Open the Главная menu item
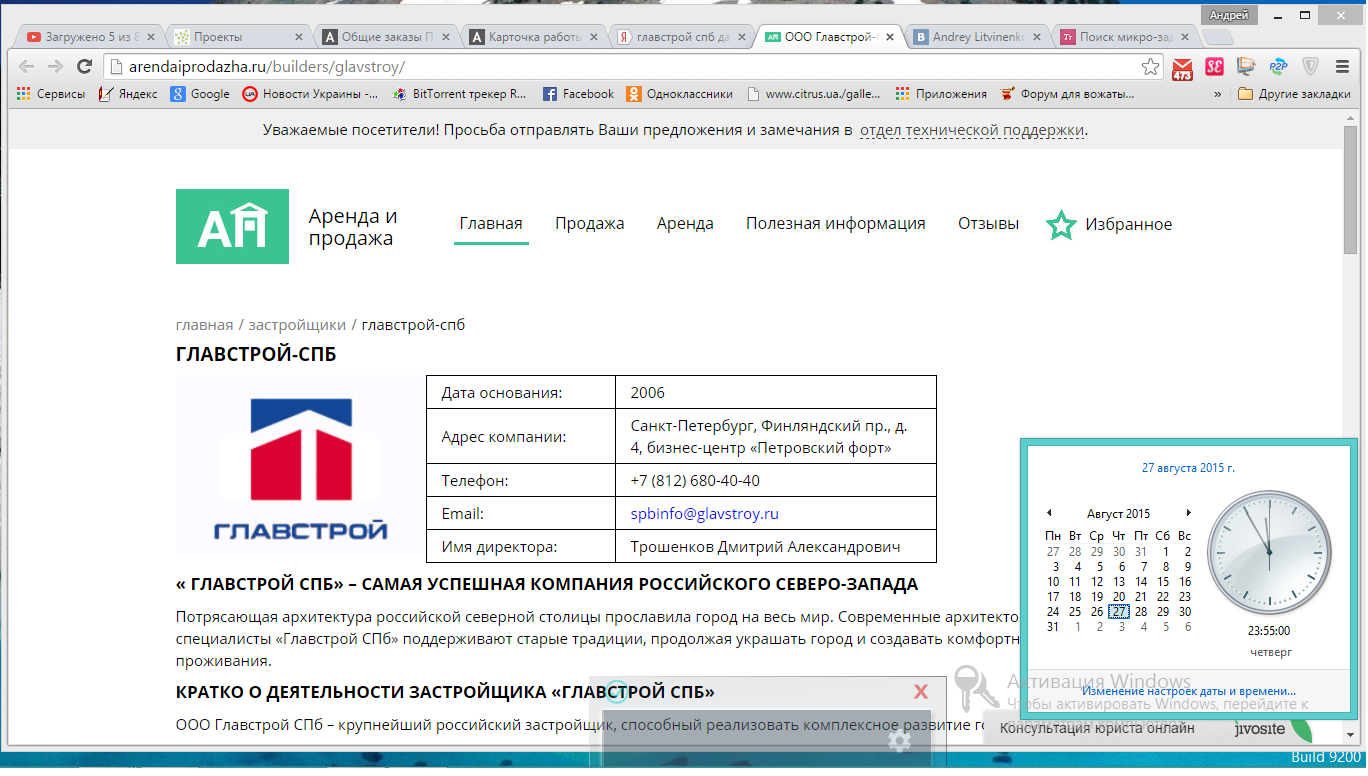Viewport: 1368px width, 776px height. [491, 224]
